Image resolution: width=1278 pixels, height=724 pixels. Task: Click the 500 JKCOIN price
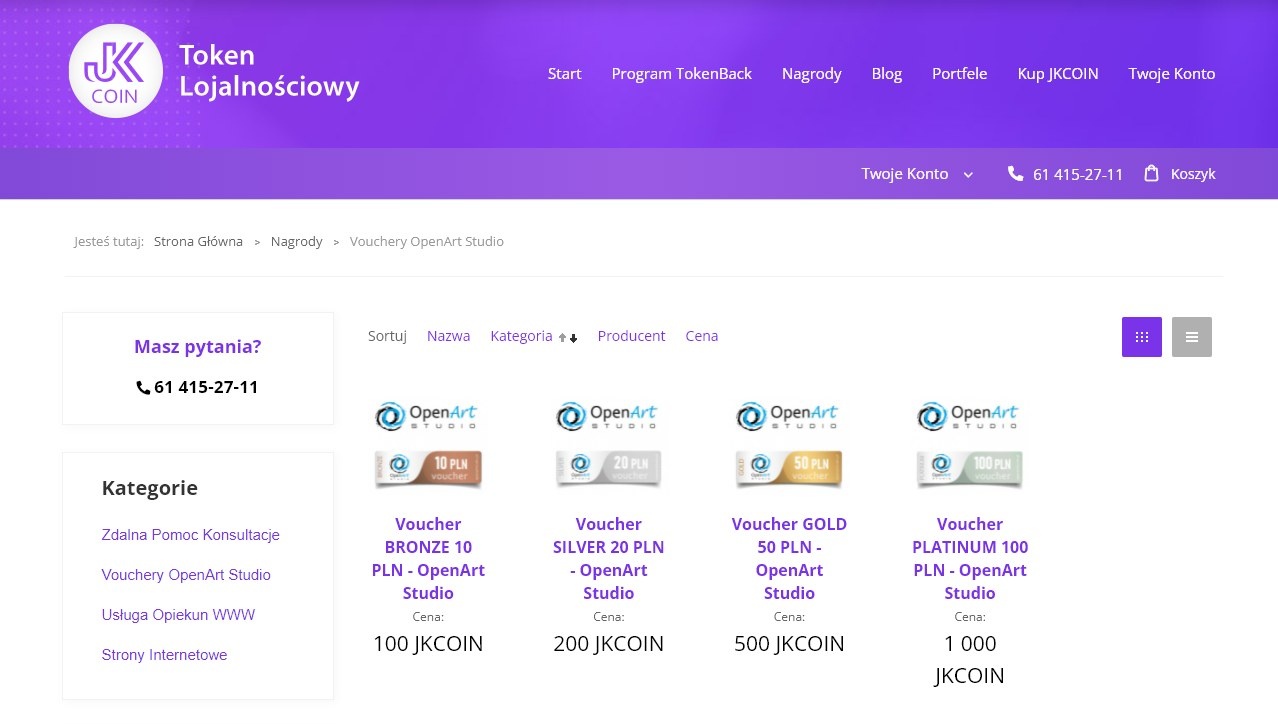(789, 643)
